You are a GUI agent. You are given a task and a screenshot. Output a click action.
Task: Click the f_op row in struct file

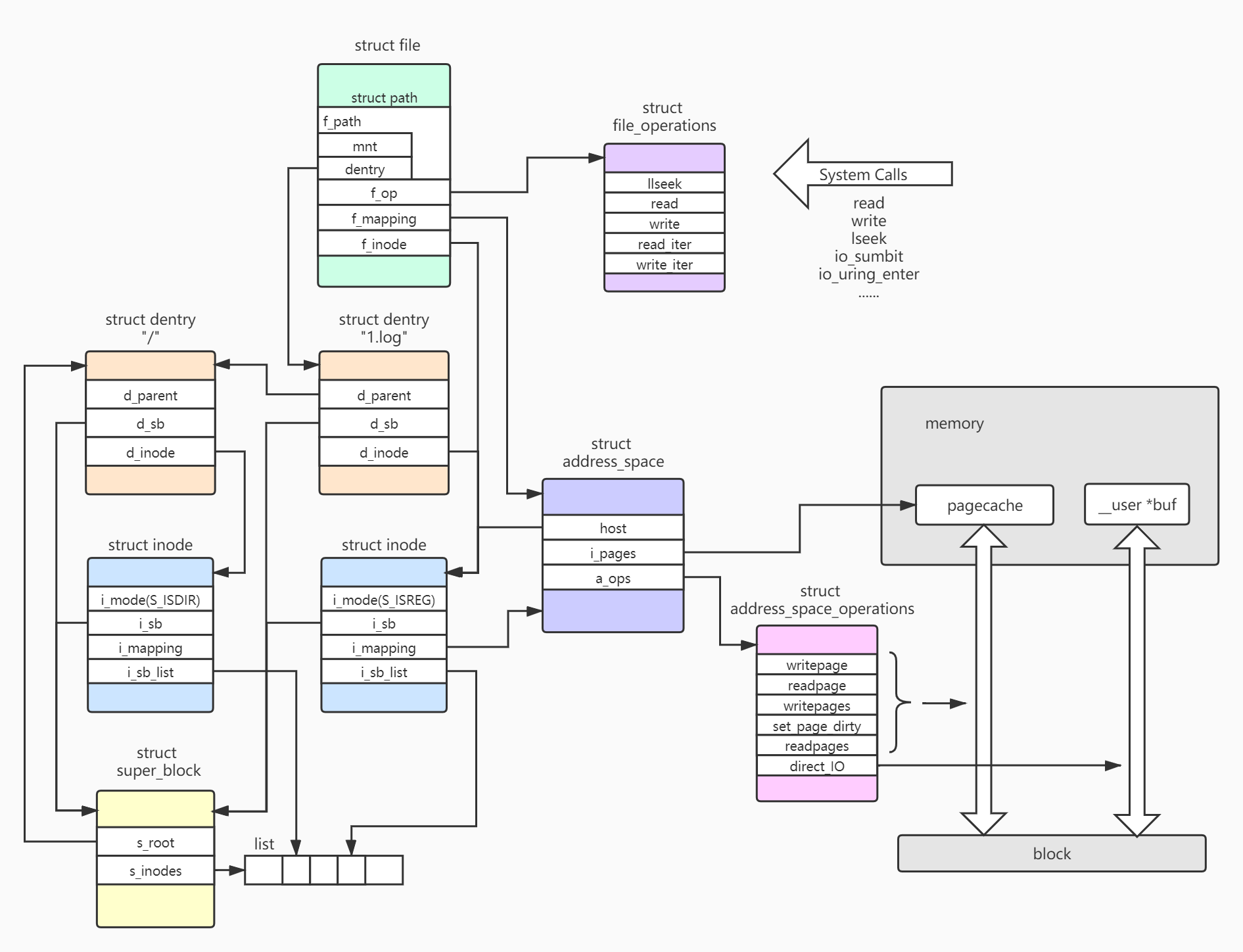384,193
